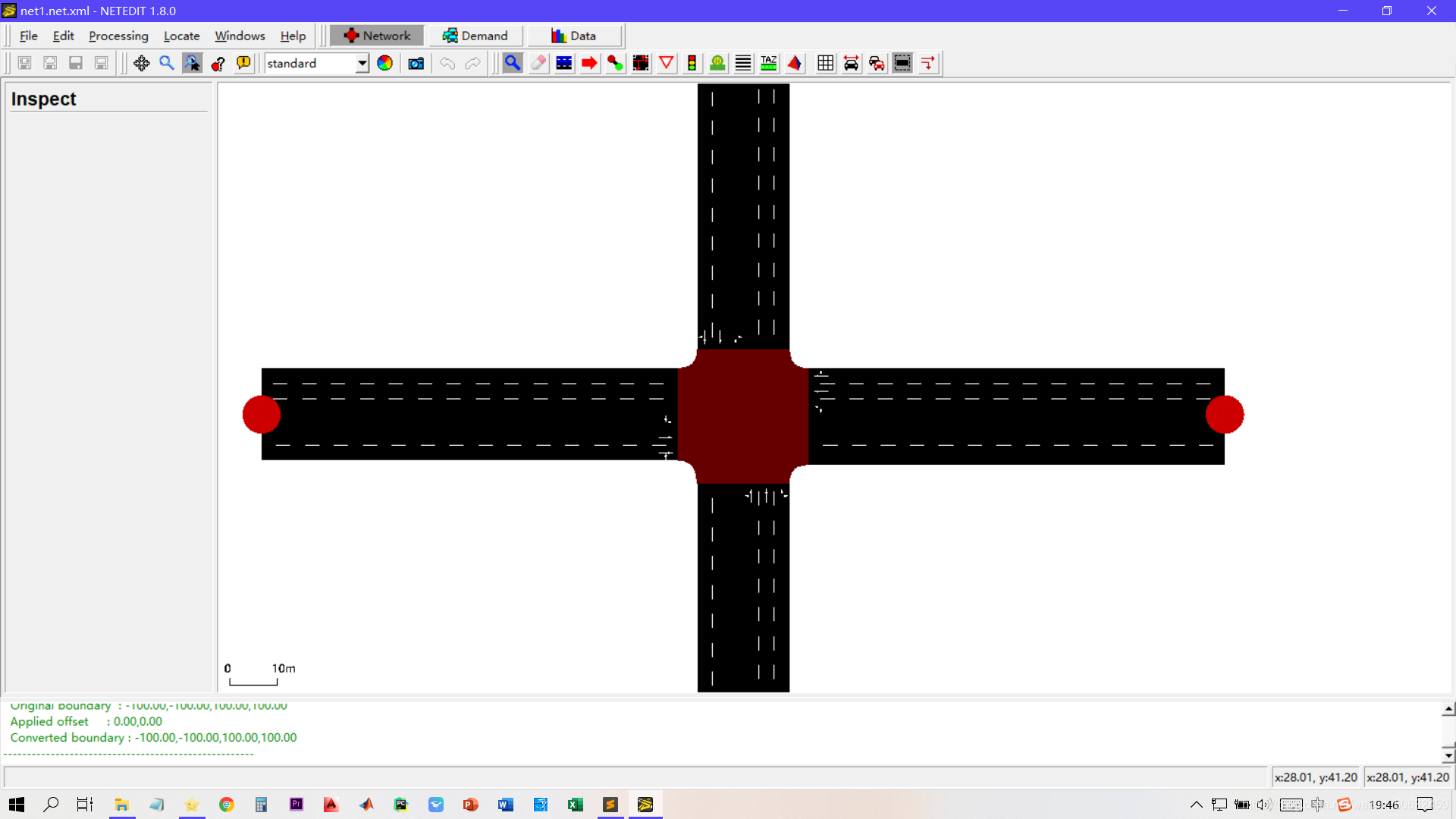Switch to Data supermode button
The image size is (1456, 819).
tap(574, 36)
